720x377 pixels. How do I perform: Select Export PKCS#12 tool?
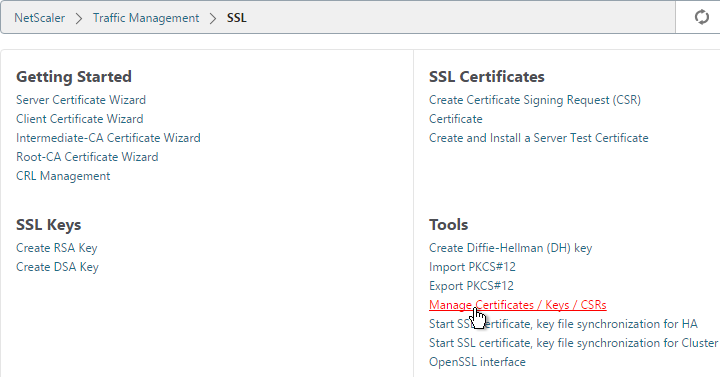coord(471,286)
